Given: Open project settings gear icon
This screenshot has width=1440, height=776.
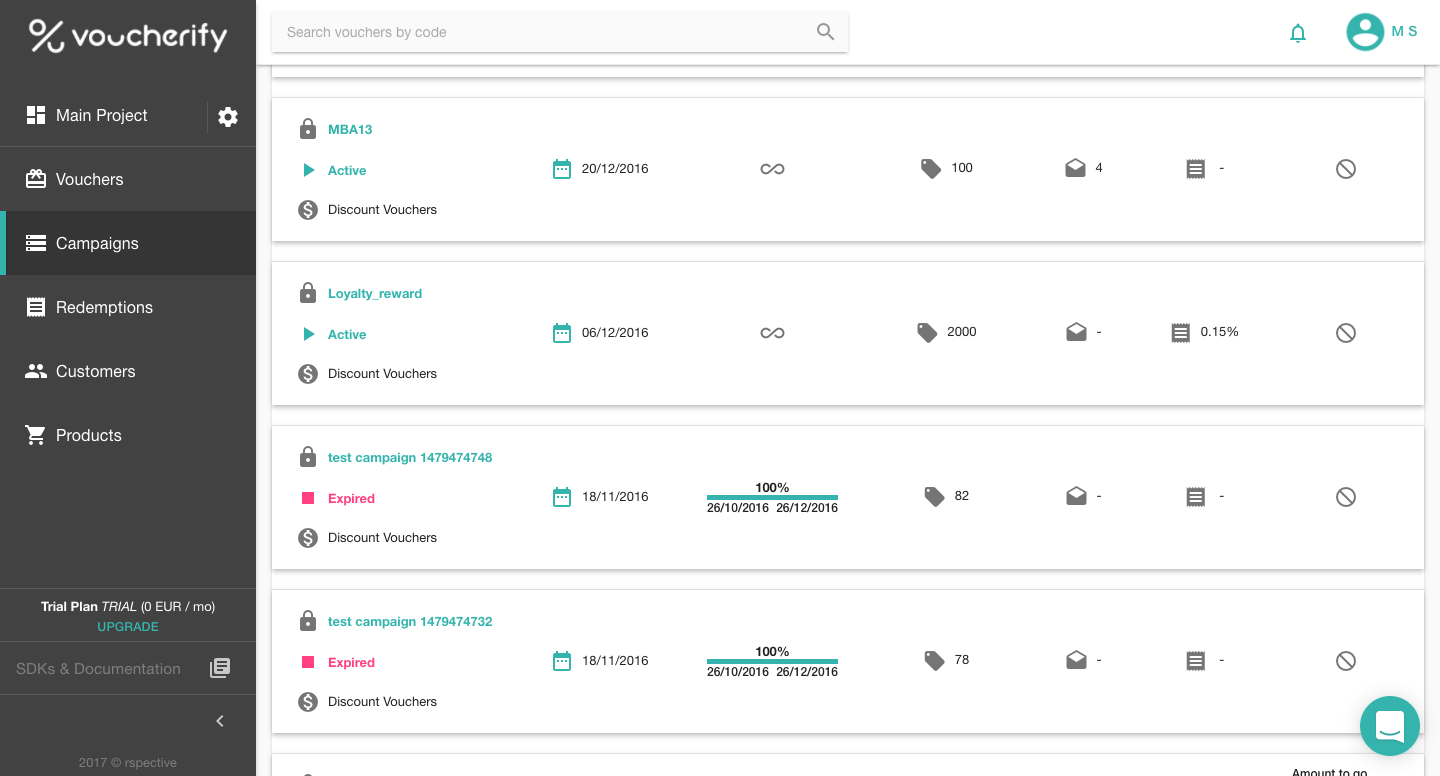Looking at the screenshot, I should point(228,117).
